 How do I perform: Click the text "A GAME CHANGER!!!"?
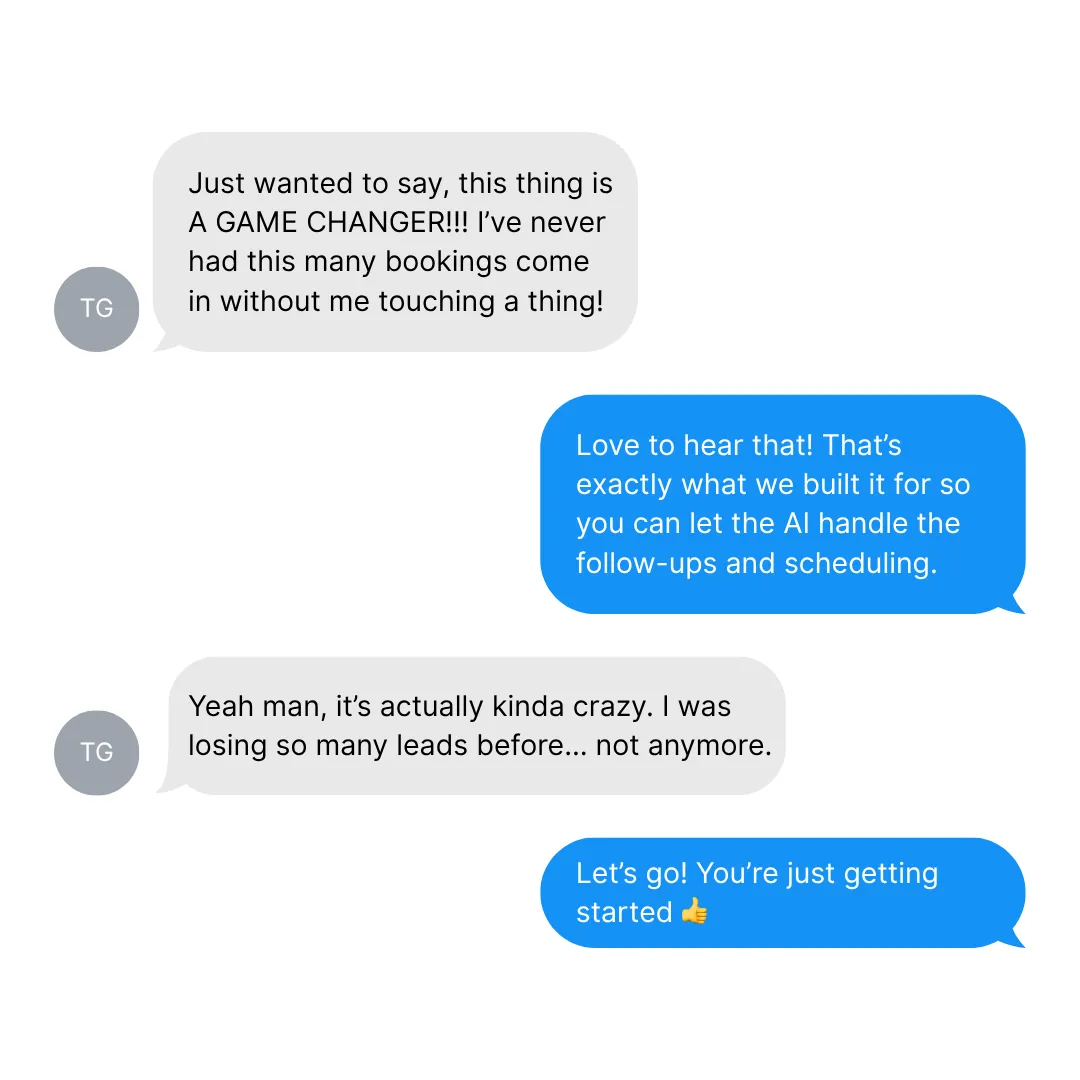(x=328, y=222)
